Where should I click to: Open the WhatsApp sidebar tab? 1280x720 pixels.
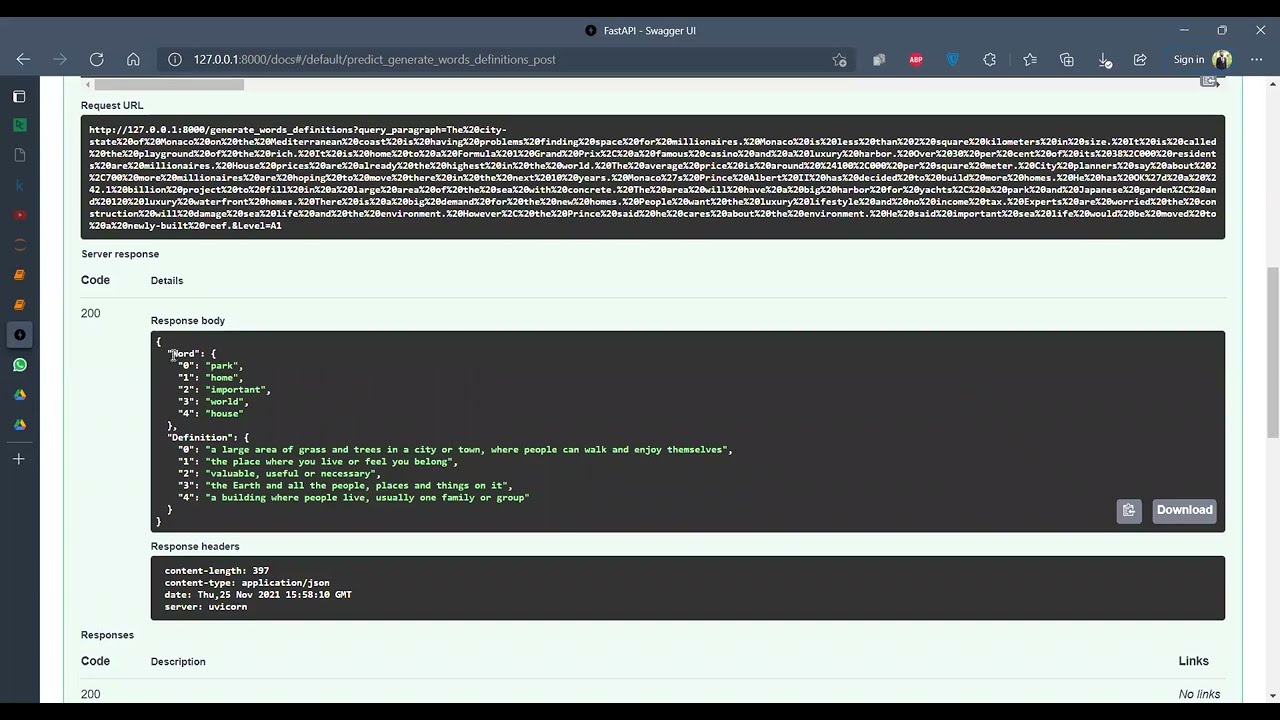coord(19,365)
